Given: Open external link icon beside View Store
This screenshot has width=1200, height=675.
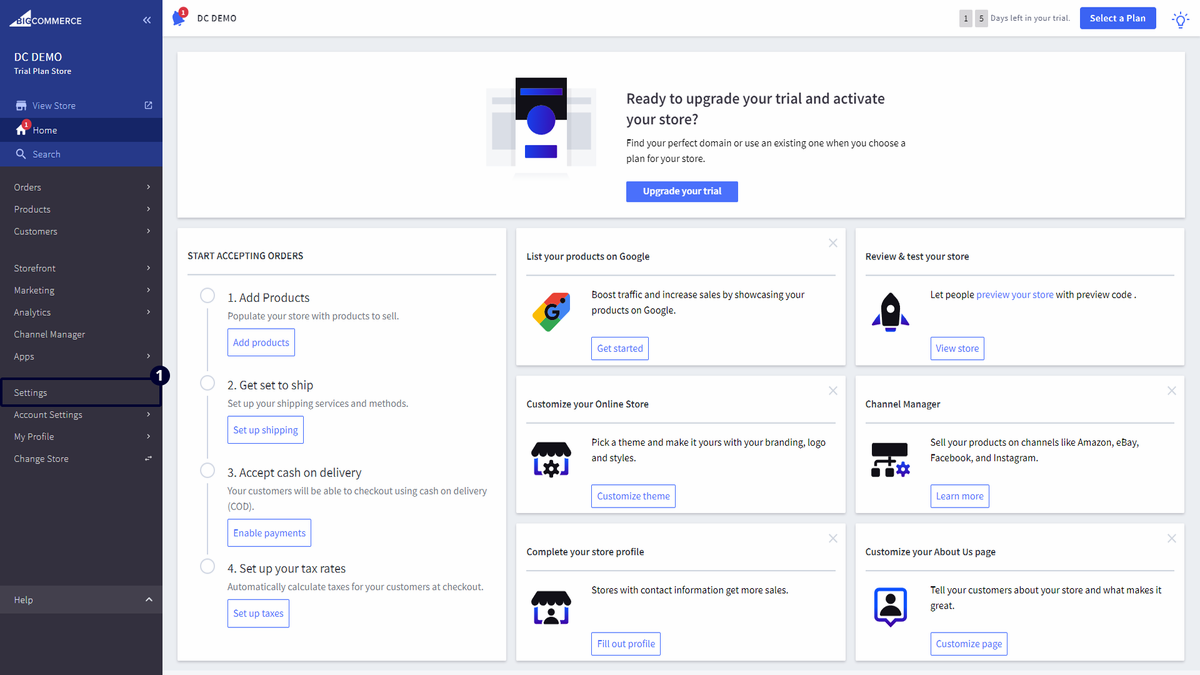Looking at the screenshot, I should 149,105.
